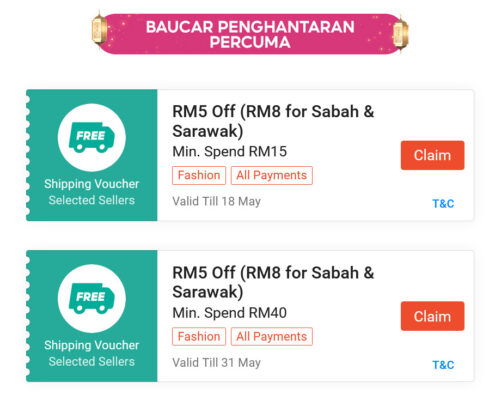Select the Fashion tag on the RM40 voucher
Screen dimensions: 495x400
pos(199,337)
